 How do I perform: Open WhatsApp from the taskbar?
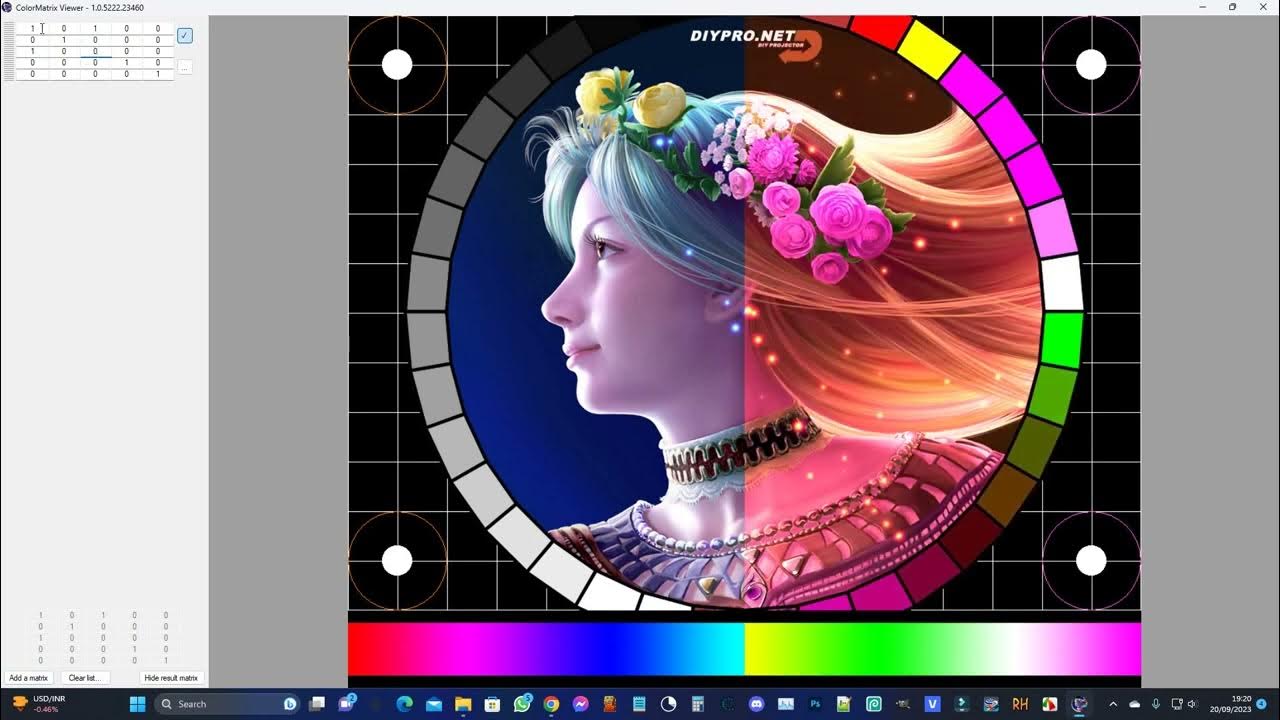(x=522, y=704)
